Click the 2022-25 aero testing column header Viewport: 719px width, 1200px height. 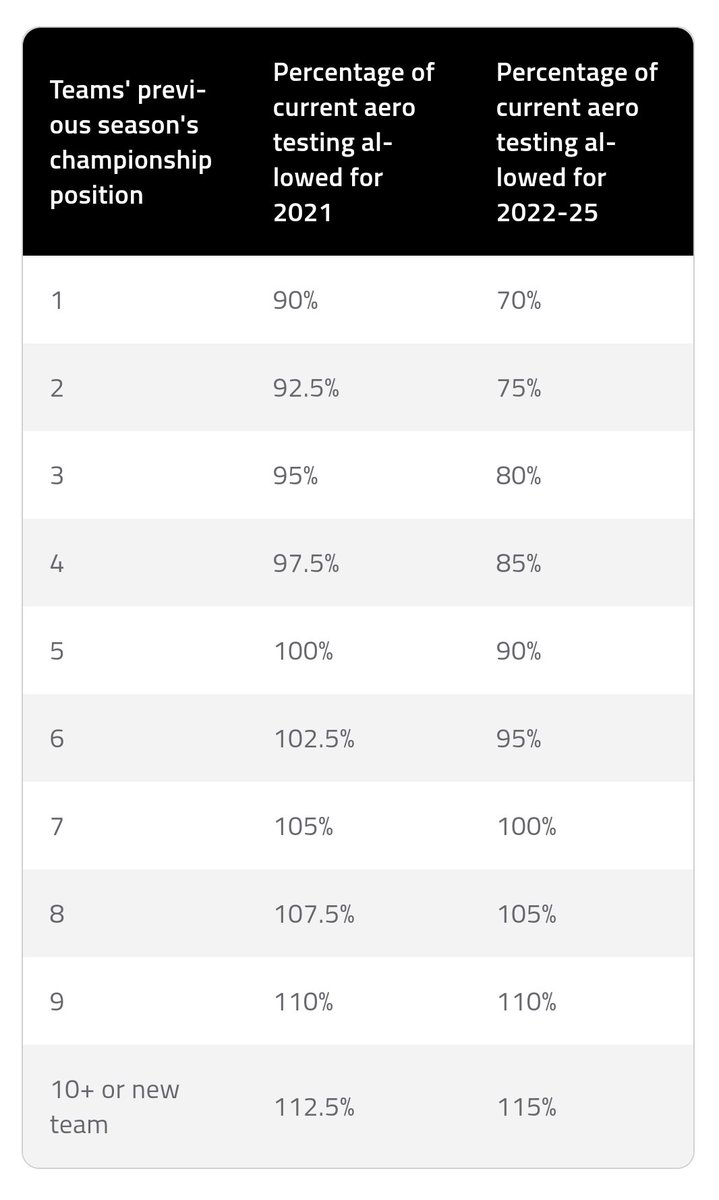click(577, 142)
